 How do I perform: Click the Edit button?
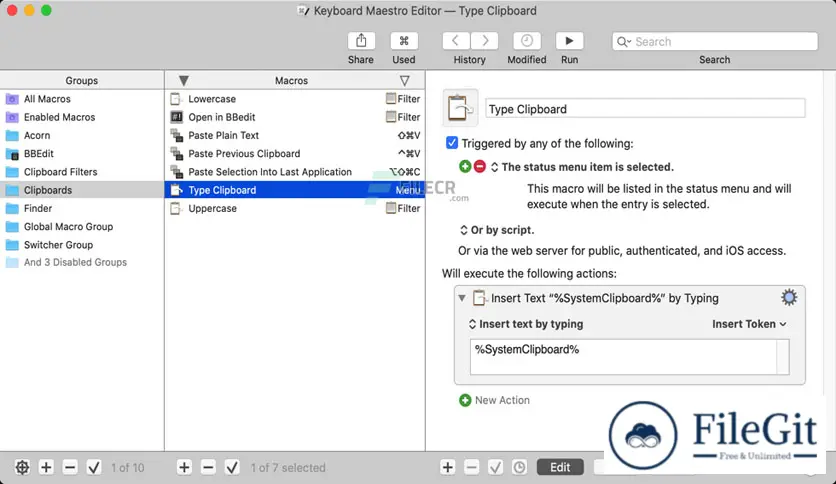click(560, 467)
